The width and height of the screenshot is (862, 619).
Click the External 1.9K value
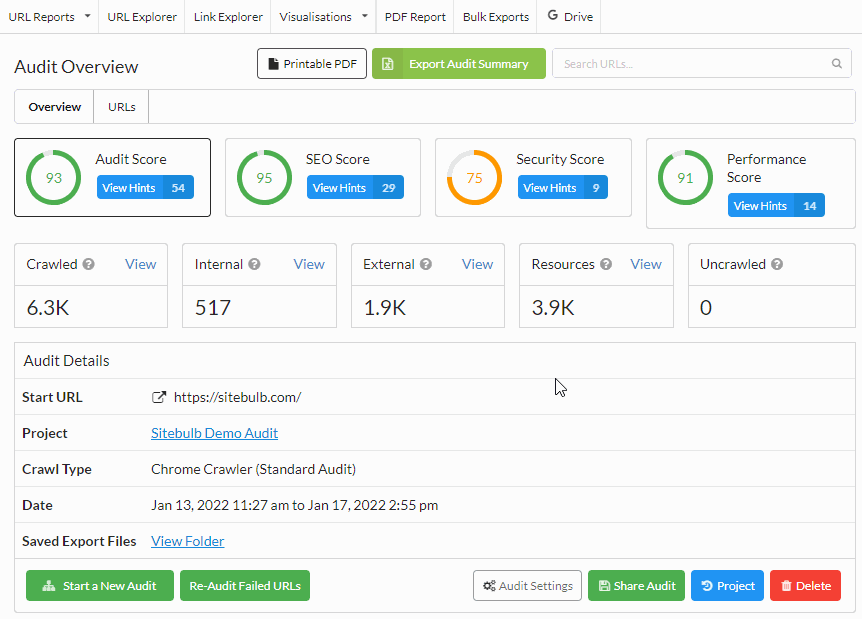(x=385, y=308)
